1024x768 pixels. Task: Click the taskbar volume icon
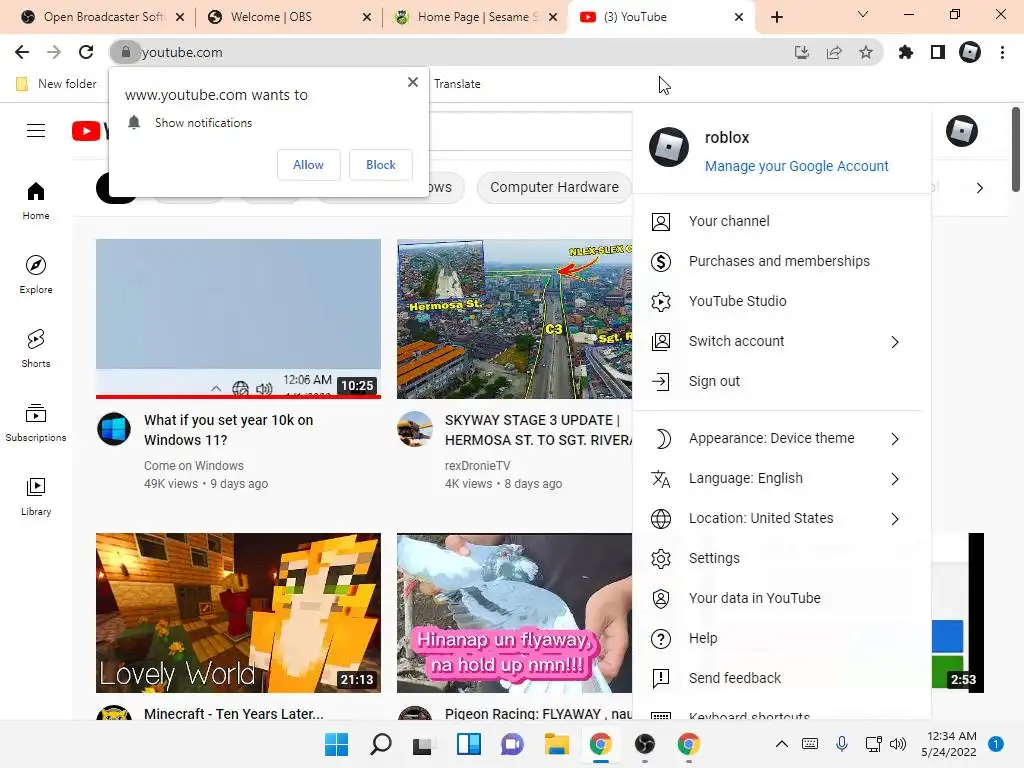click(x=898, y=744)
